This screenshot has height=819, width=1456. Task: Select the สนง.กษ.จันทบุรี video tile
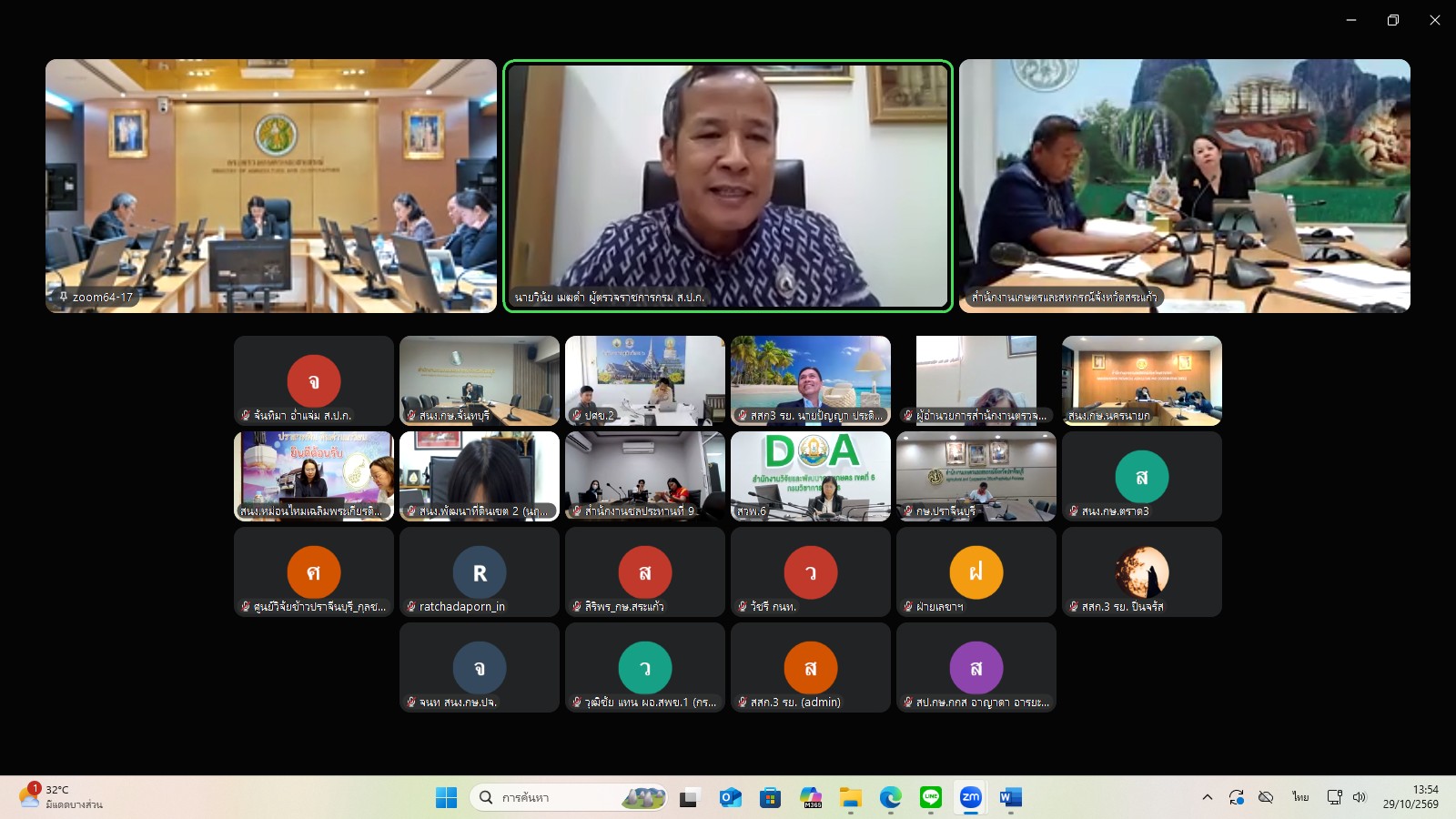point(480,380)
